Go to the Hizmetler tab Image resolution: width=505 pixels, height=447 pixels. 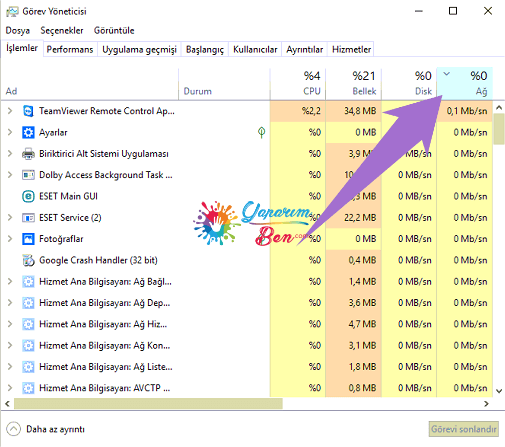coord(351,49)
